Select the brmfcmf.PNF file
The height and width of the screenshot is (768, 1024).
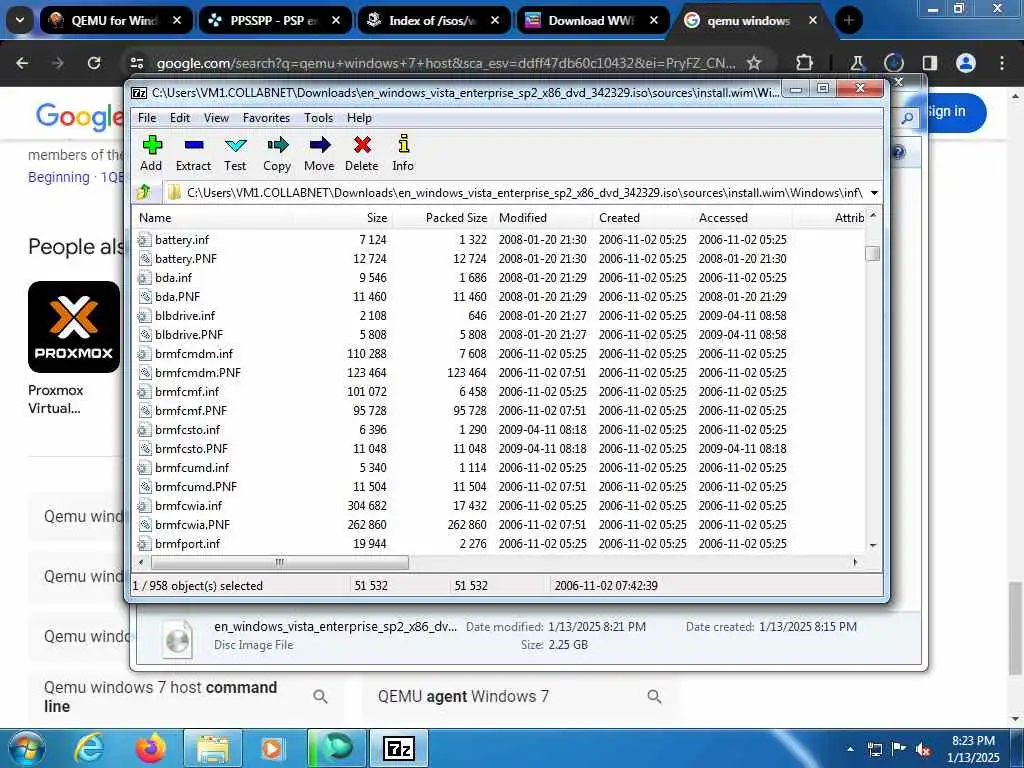click(x=191, y=410)
